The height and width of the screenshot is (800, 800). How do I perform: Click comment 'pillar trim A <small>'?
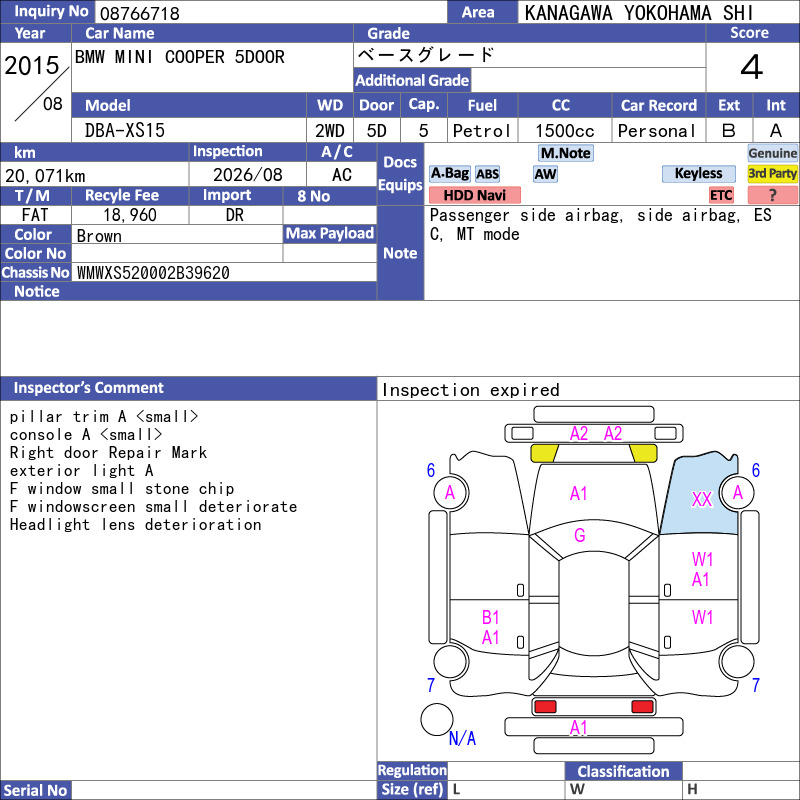(x=104, y=417)
